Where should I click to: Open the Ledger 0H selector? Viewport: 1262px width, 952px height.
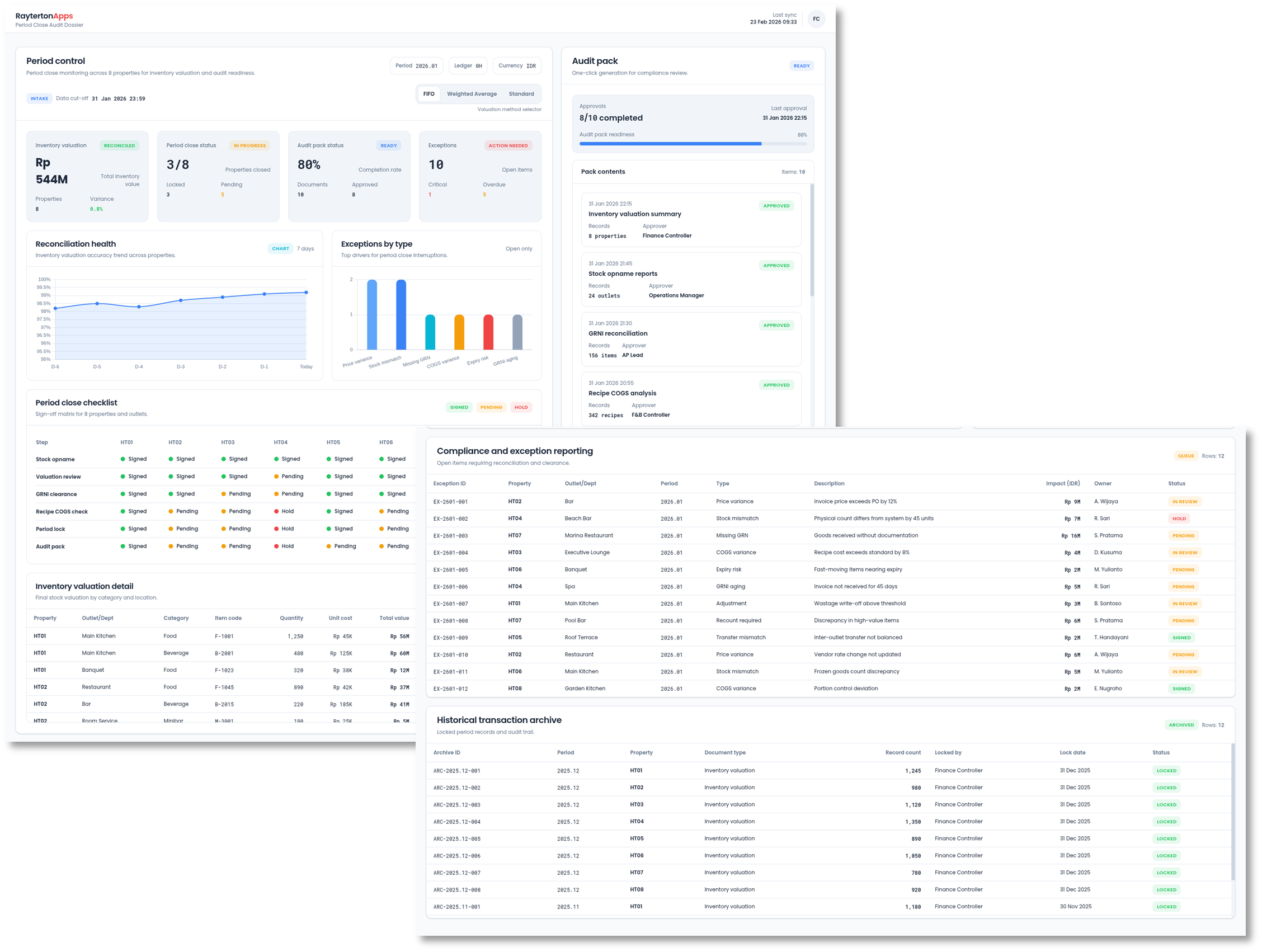[x=467, y=65]
